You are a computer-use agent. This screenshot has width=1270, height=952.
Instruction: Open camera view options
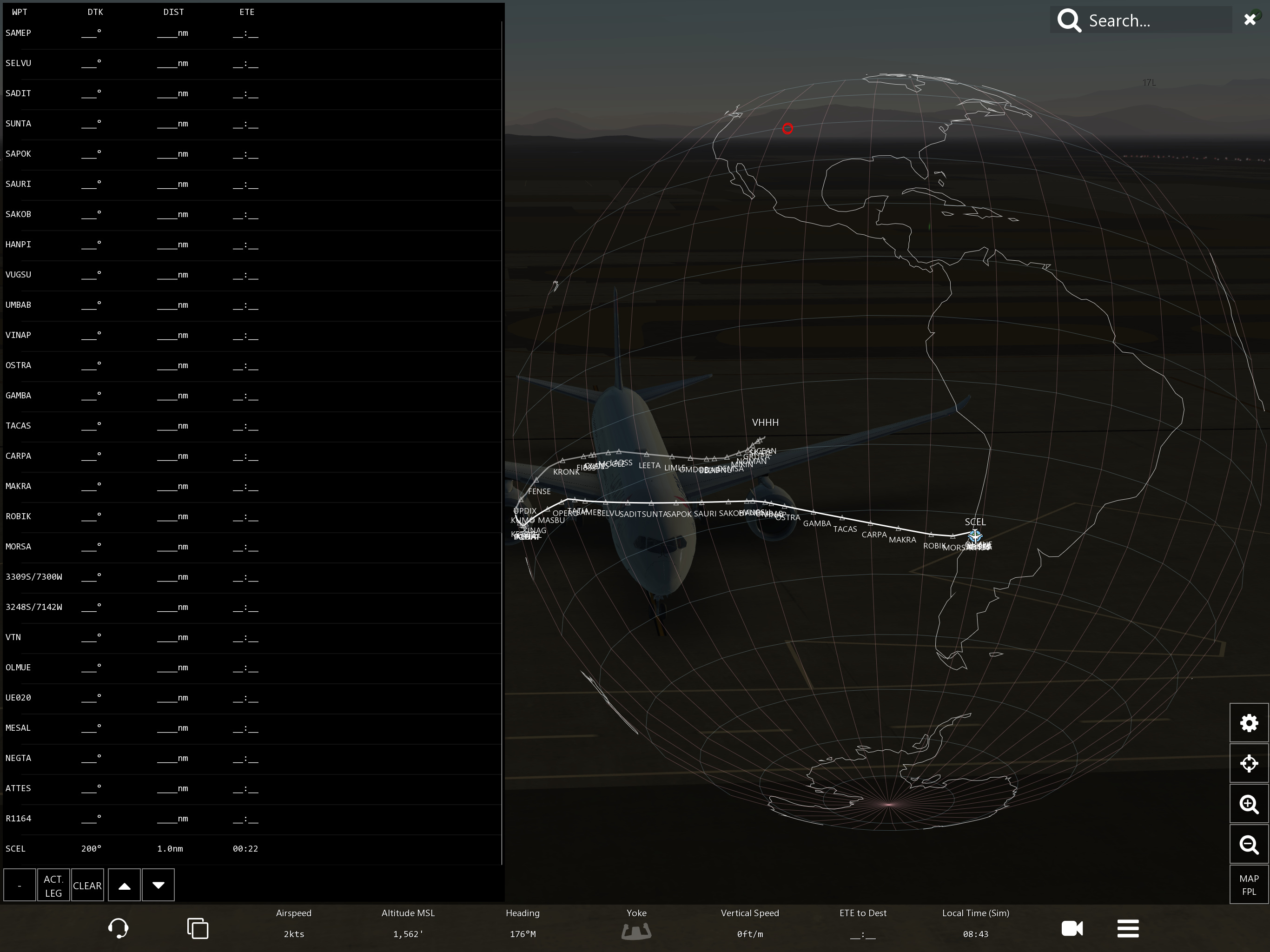[1072, 928]
